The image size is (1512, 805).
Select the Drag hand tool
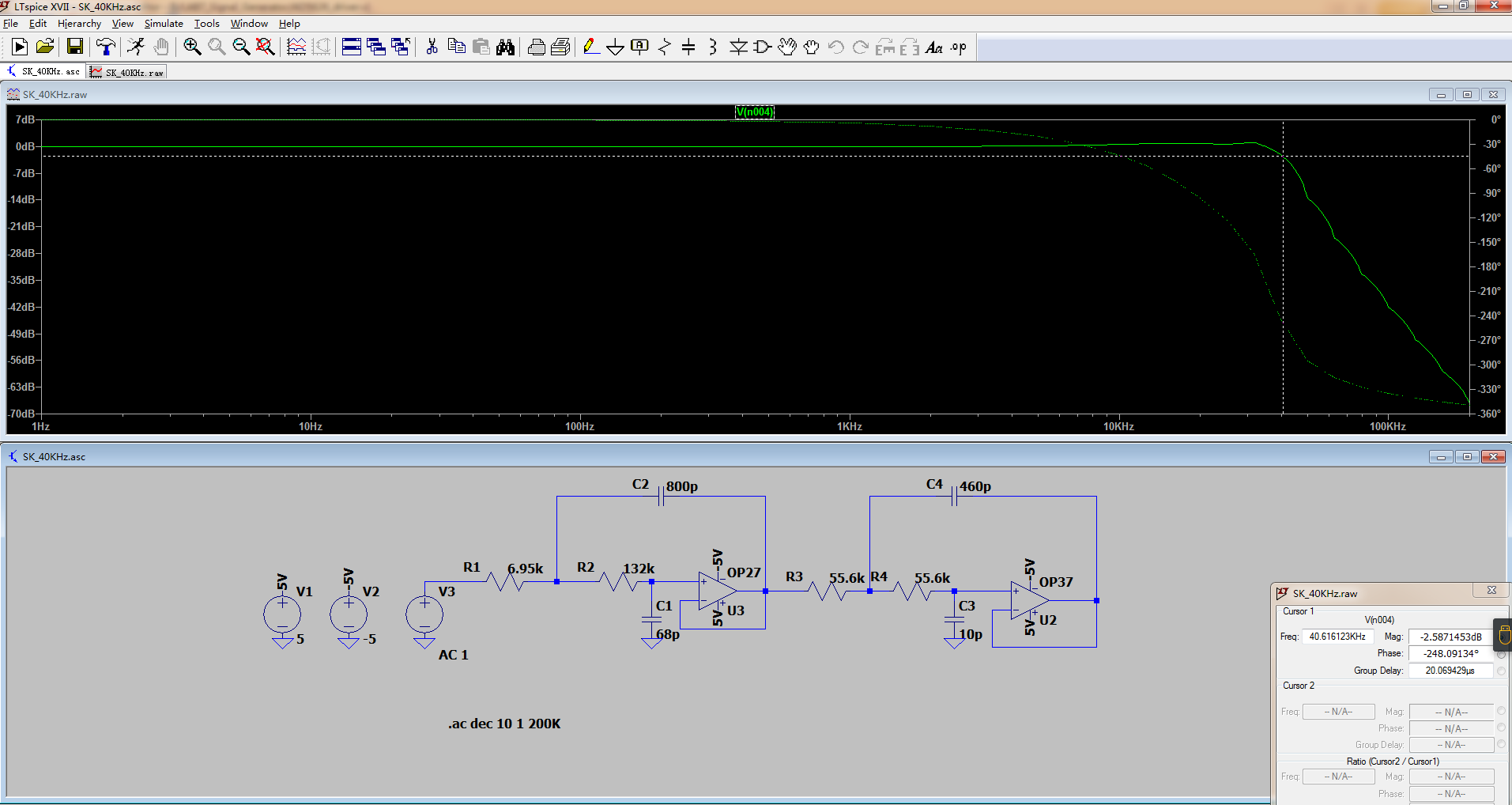pos(812,47)
